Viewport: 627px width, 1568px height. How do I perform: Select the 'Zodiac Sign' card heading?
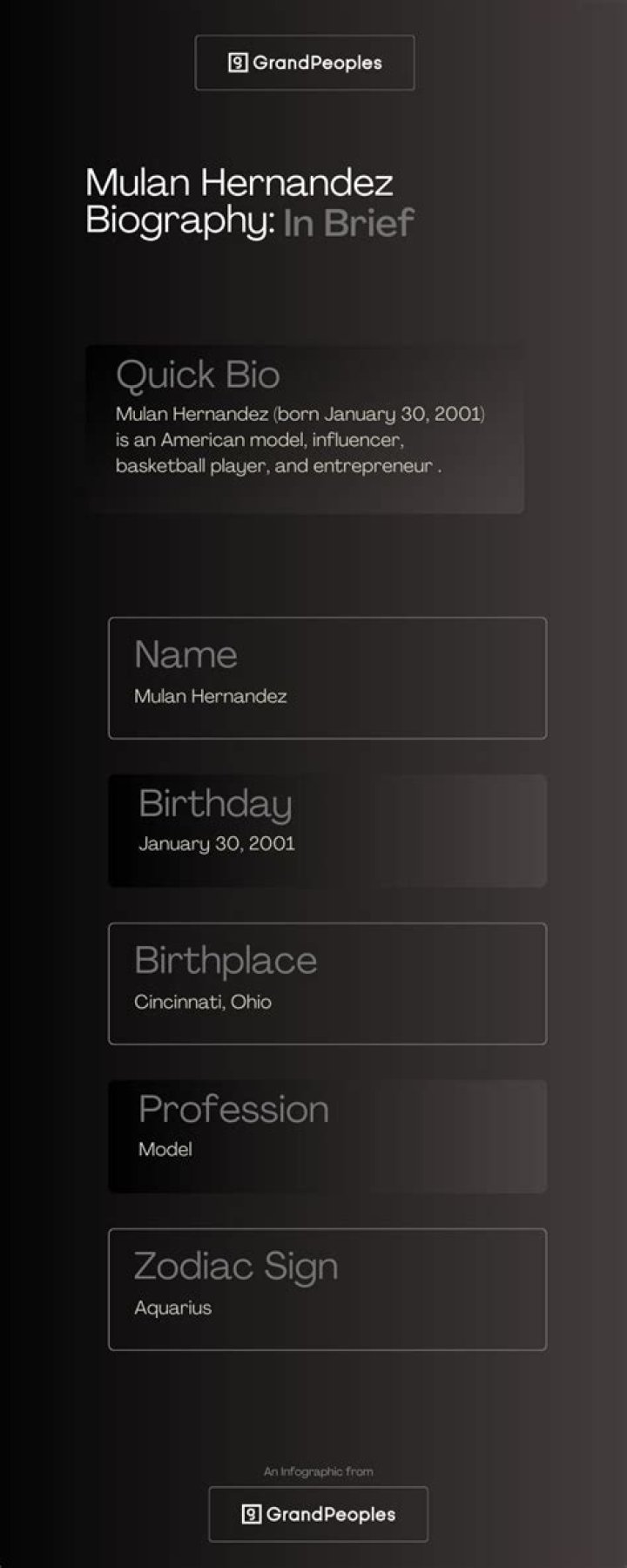click(x=235, y=1266)
